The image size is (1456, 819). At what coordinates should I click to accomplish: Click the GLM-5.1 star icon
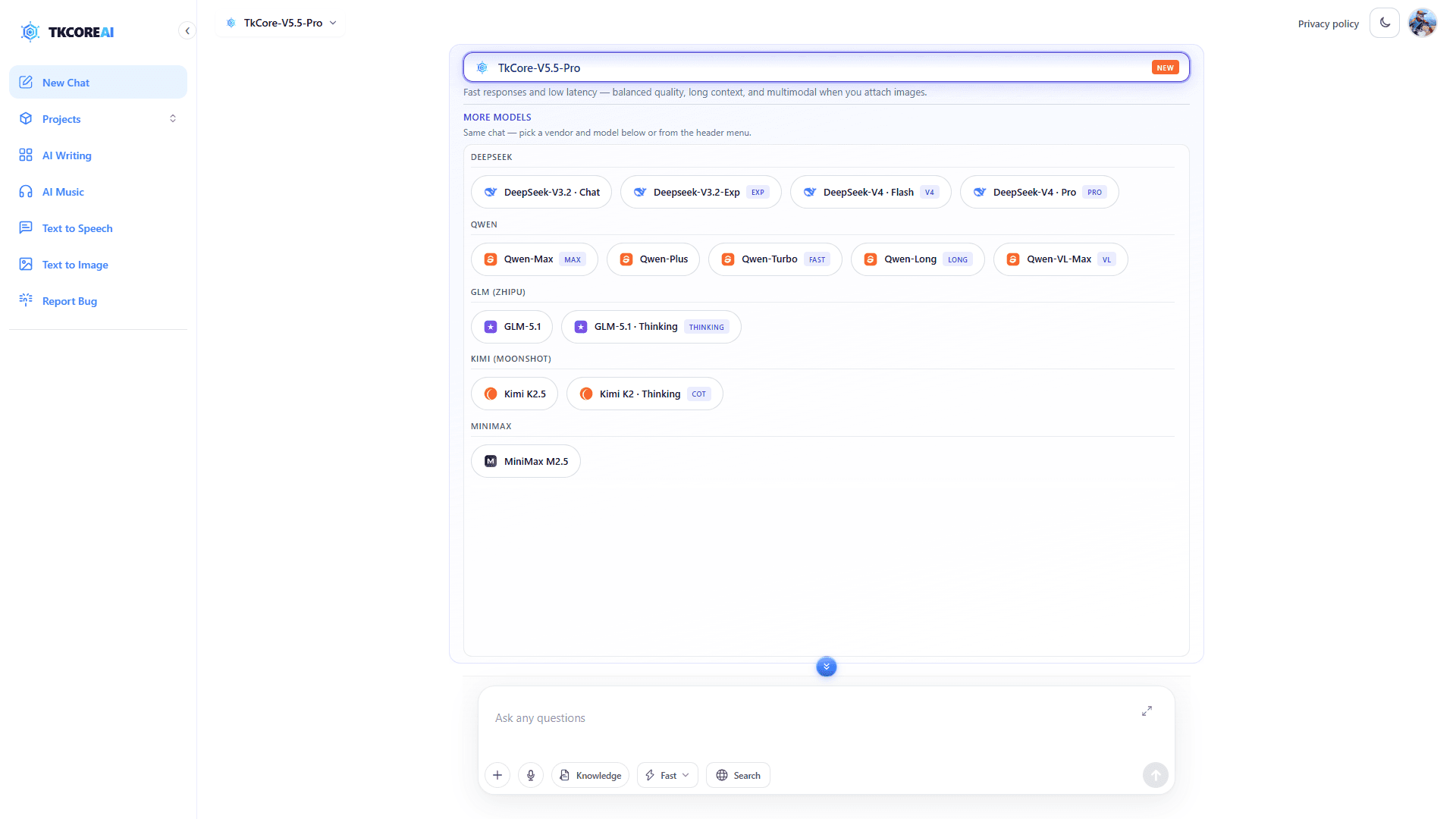[x=491, y=327]
